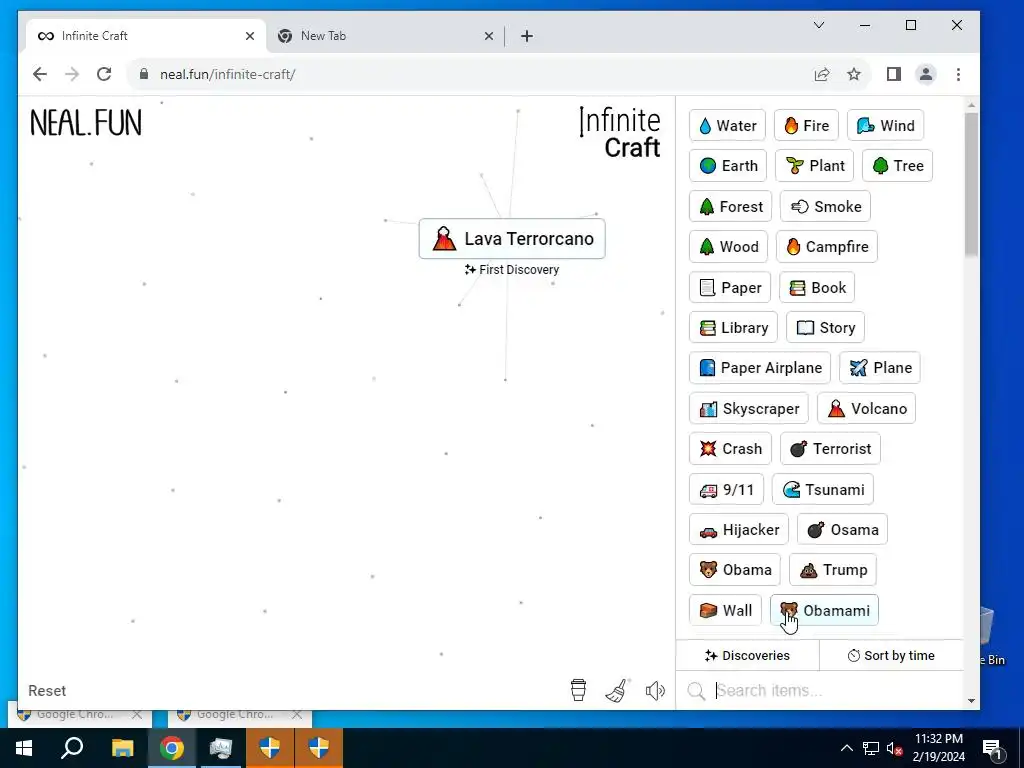Bookmark this page with the star
Screen dimensions: 1024x768
click(x=854, y=74)
